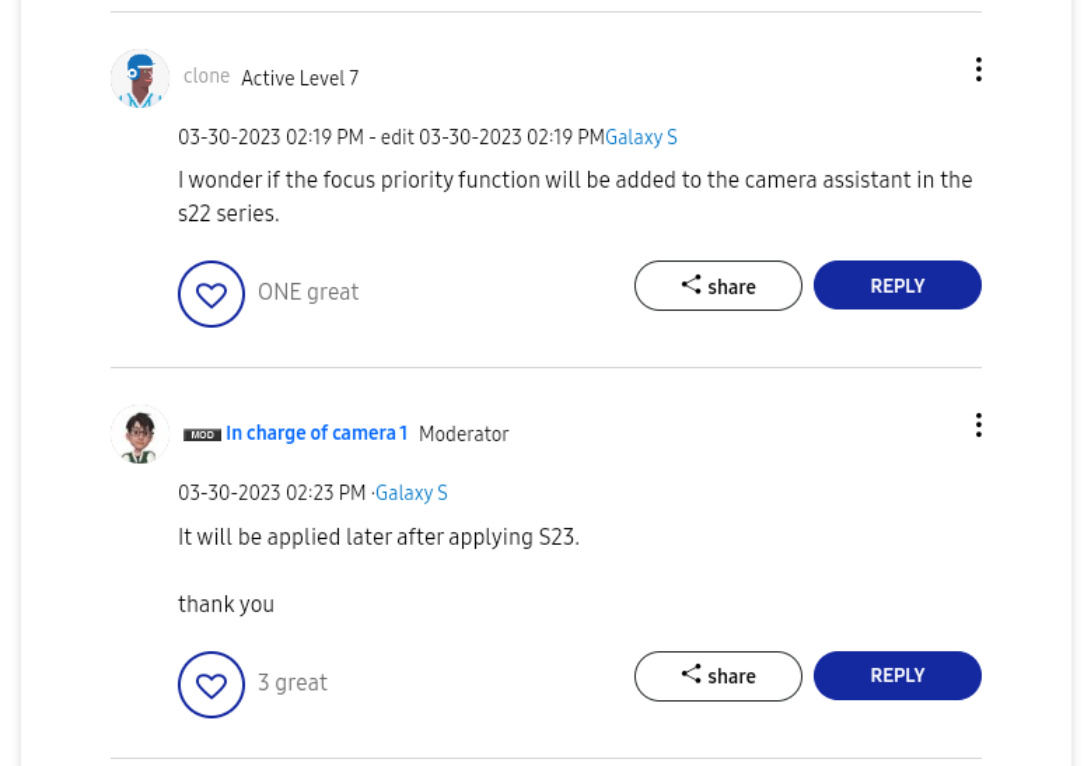Share clone's focus priority post
The width and height of the screenshot is (1084, 766).
[718, 286]
